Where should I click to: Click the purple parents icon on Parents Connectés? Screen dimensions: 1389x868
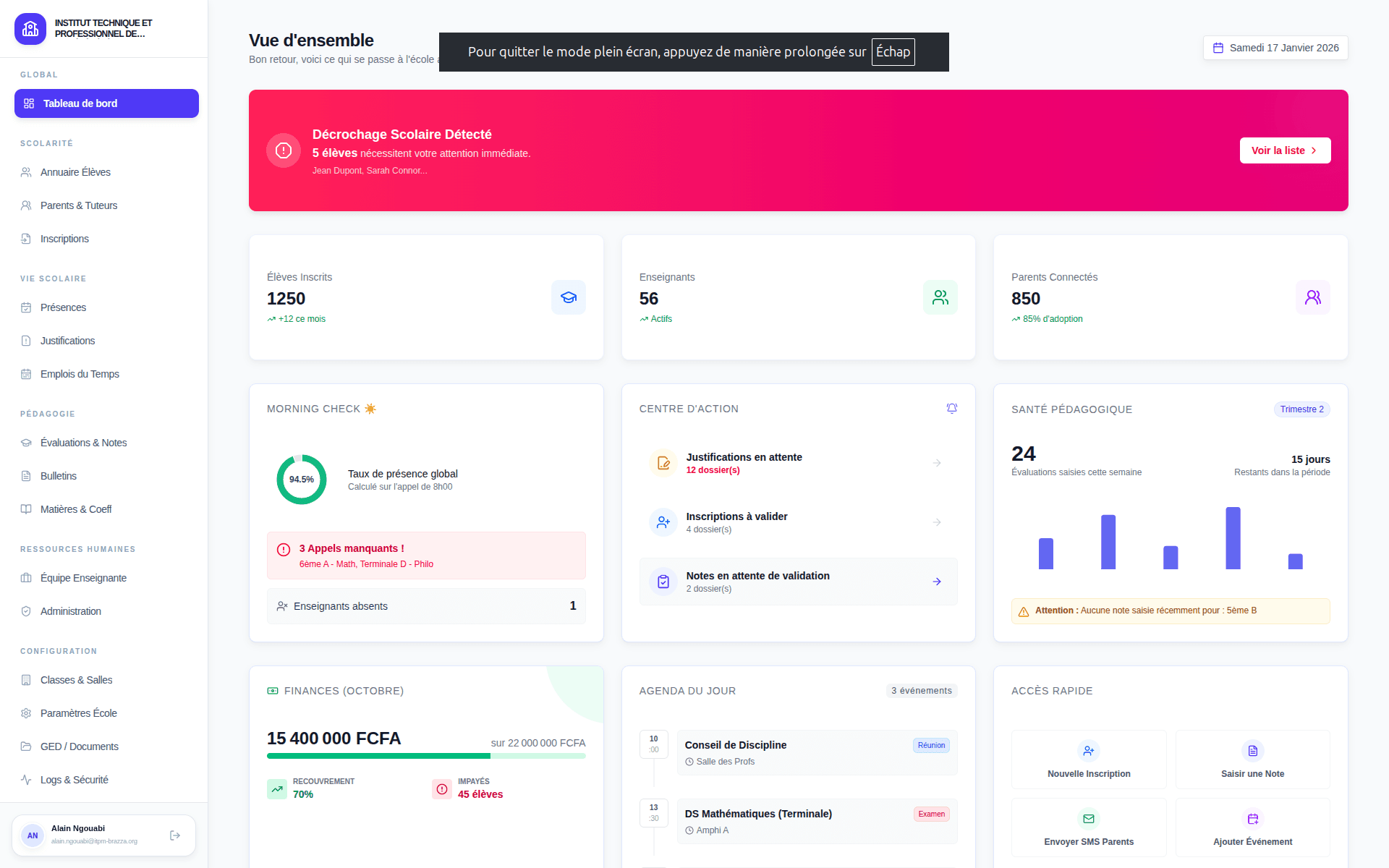(x=1312, y=297)
